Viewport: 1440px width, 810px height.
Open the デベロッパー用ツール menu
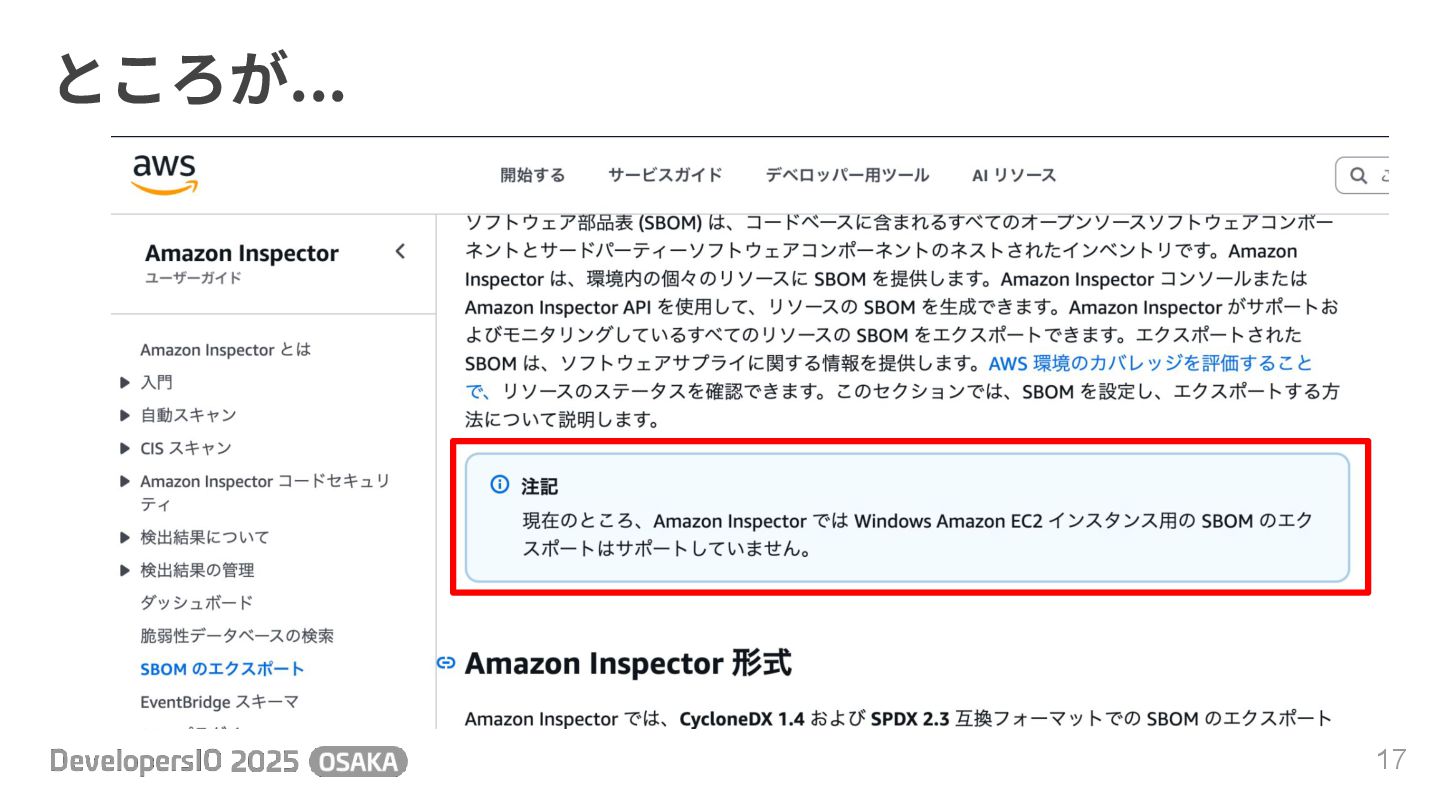point(847,175)
